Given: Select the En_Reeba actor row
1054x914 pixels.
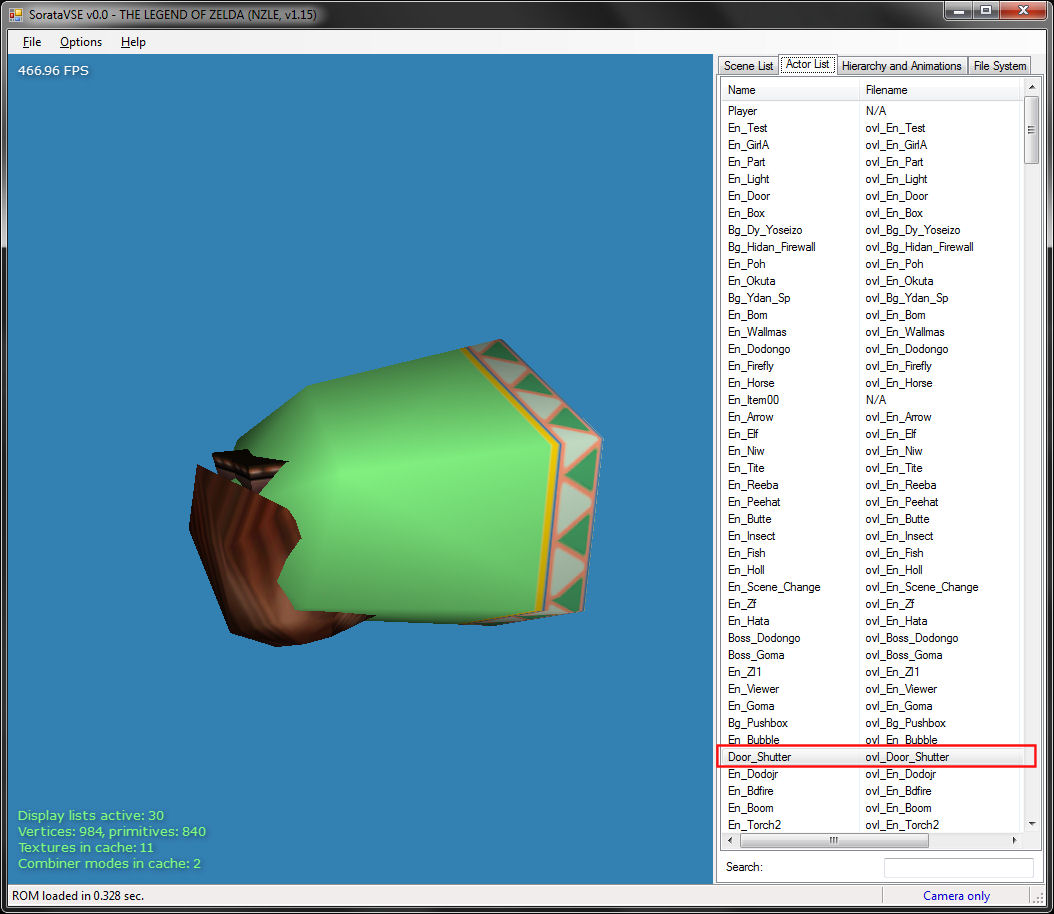Looking at the screenshot, I should pos(873,485).
